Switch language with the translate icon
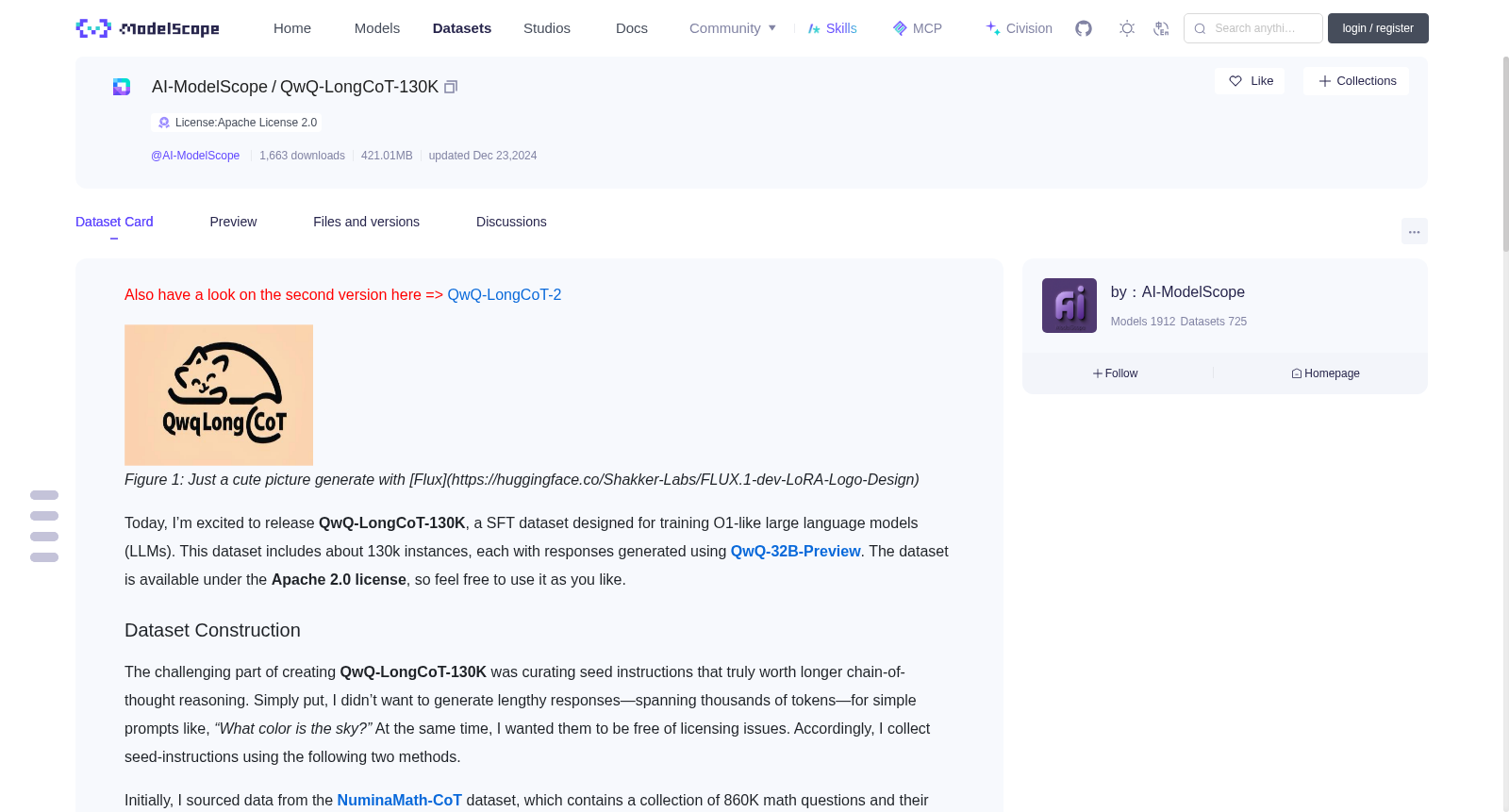 point(1161,28)
